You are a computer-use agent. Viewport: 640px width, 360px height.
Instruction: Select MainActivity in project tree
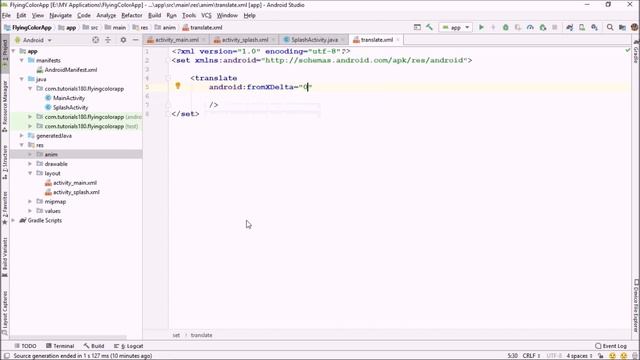[69, 98]
